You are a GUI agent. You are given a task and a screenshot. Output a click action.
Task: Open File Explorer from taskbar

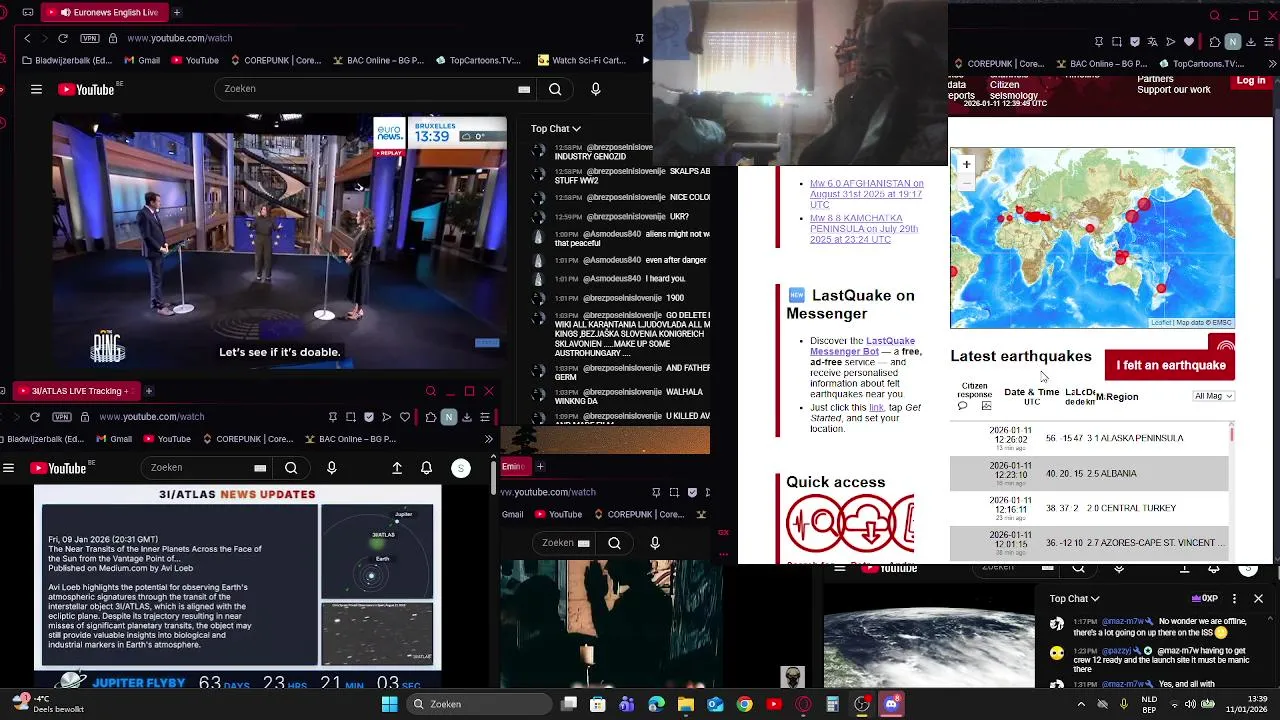686,704
